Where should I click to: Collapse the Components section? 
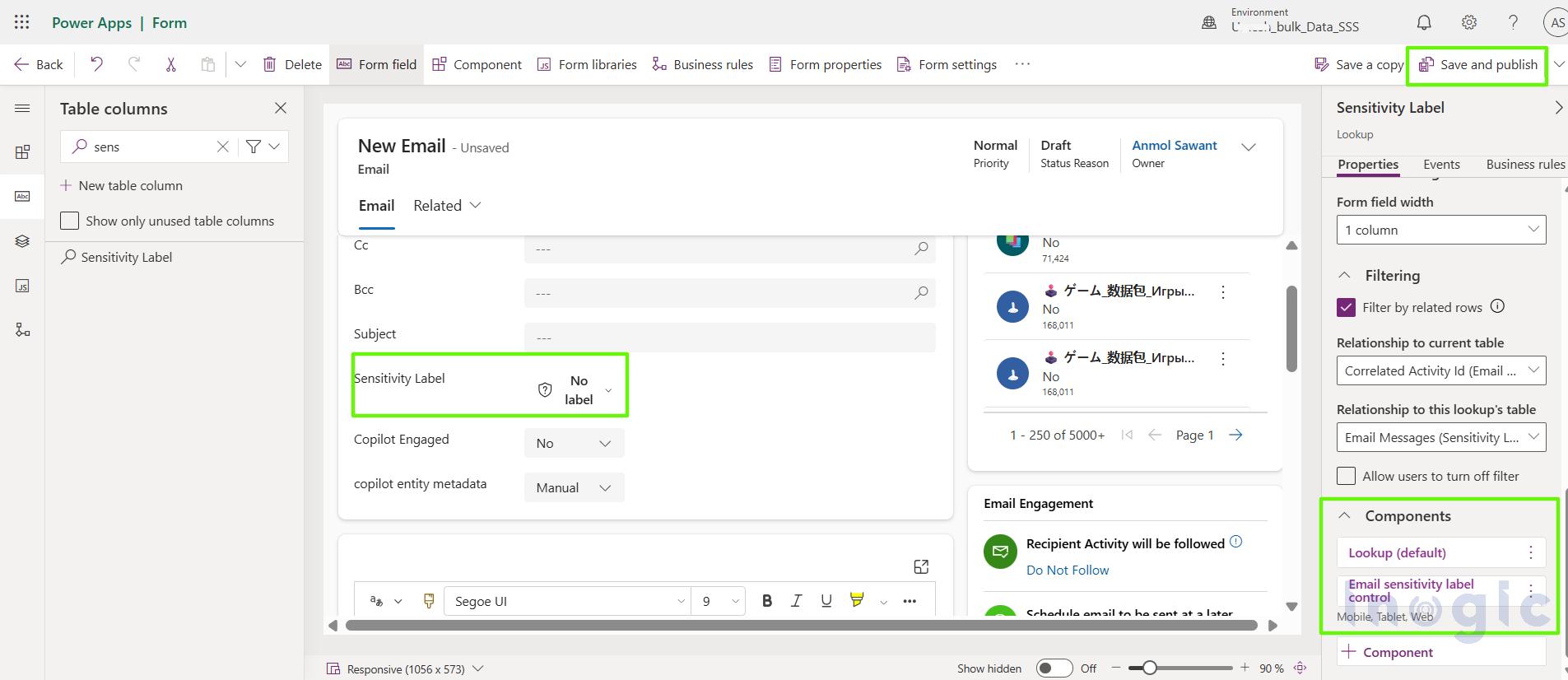point(1345,515)
